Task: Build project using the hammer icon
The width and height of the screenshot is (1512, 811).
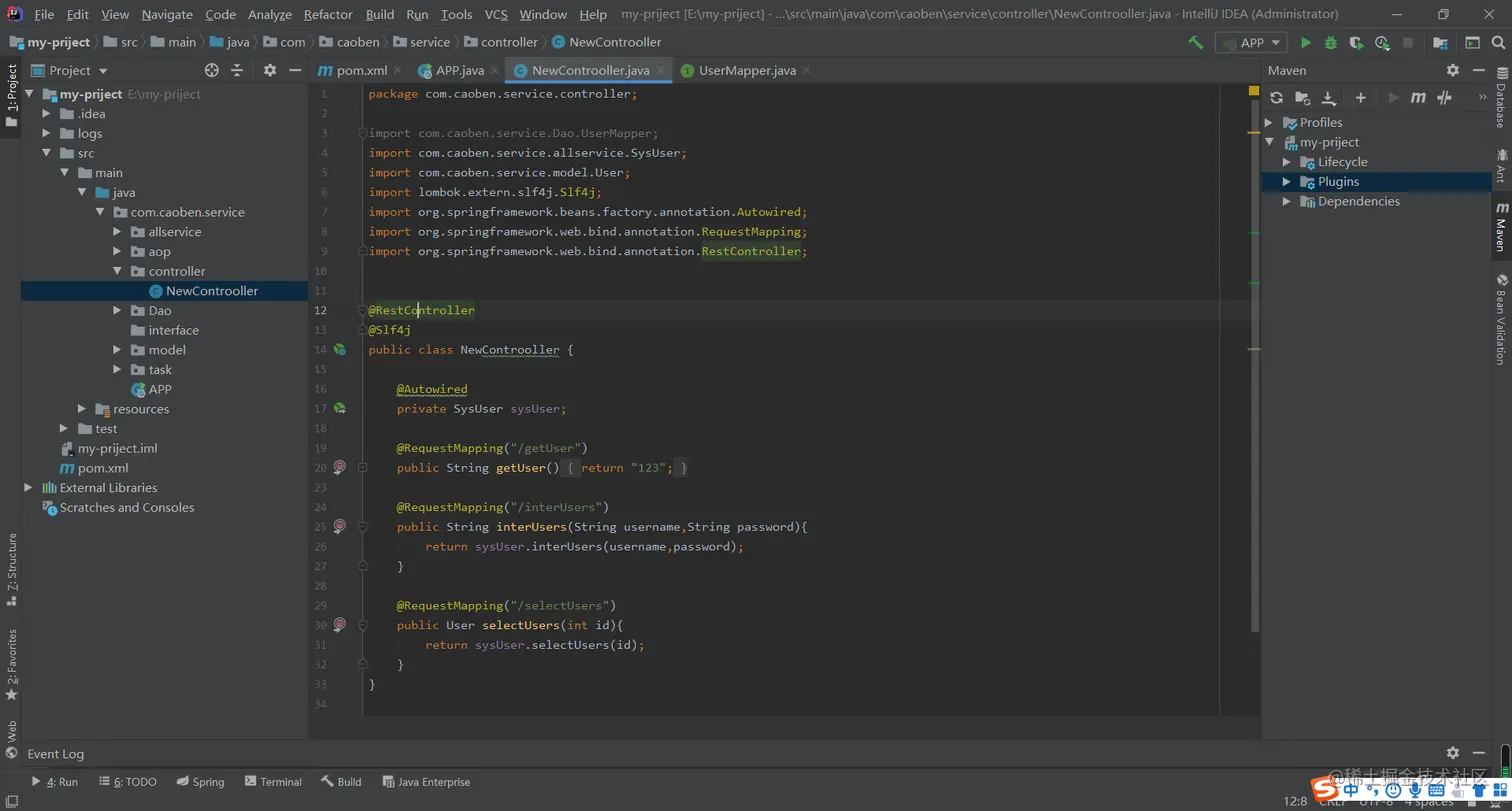Action: pos(1195,43)
